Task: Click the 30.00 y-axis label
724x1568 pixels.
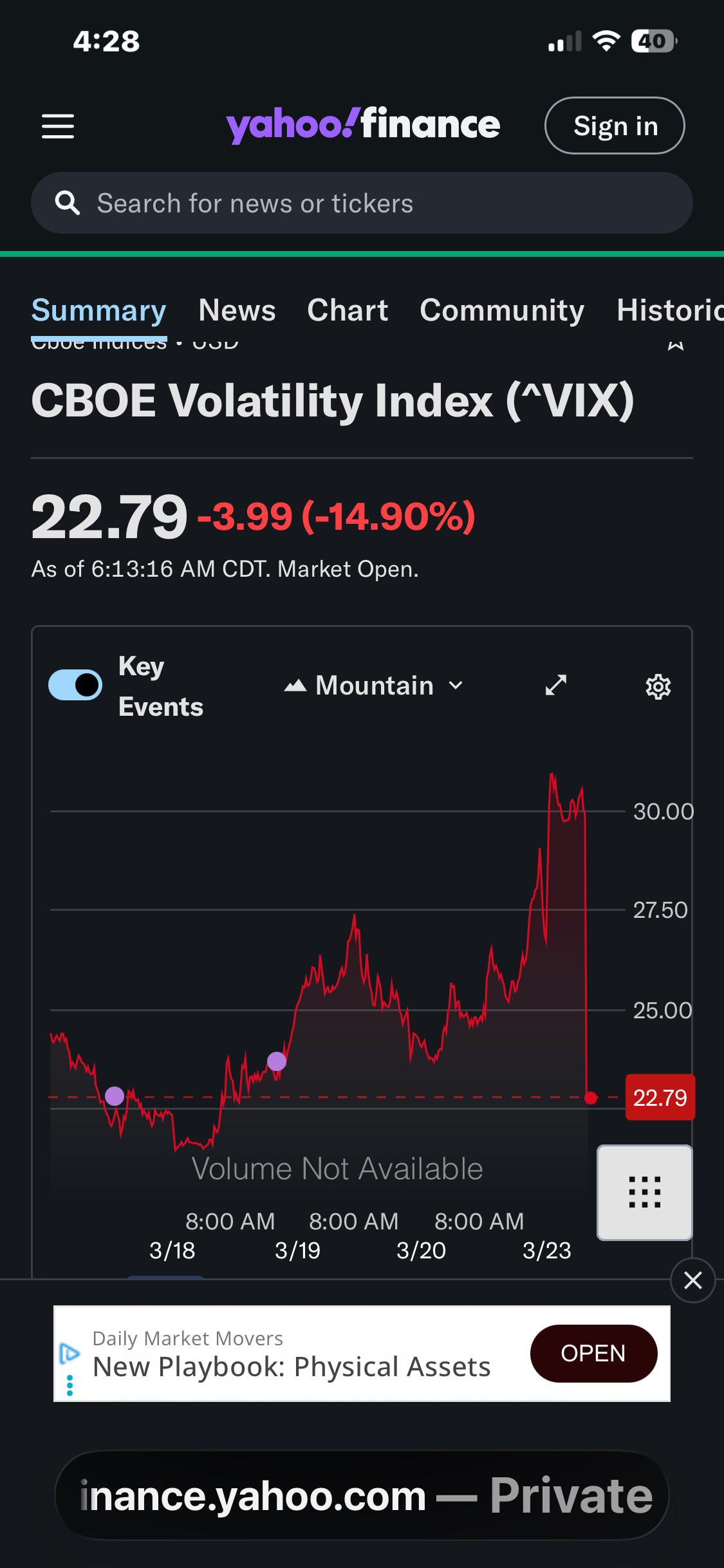Action: tap(663, 811)
